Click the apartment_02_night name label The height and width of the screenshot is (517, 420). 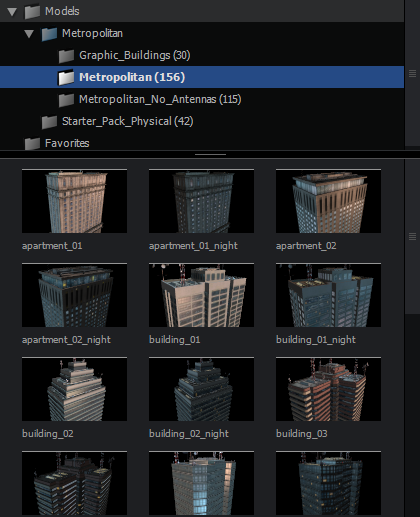click(66, 340)
